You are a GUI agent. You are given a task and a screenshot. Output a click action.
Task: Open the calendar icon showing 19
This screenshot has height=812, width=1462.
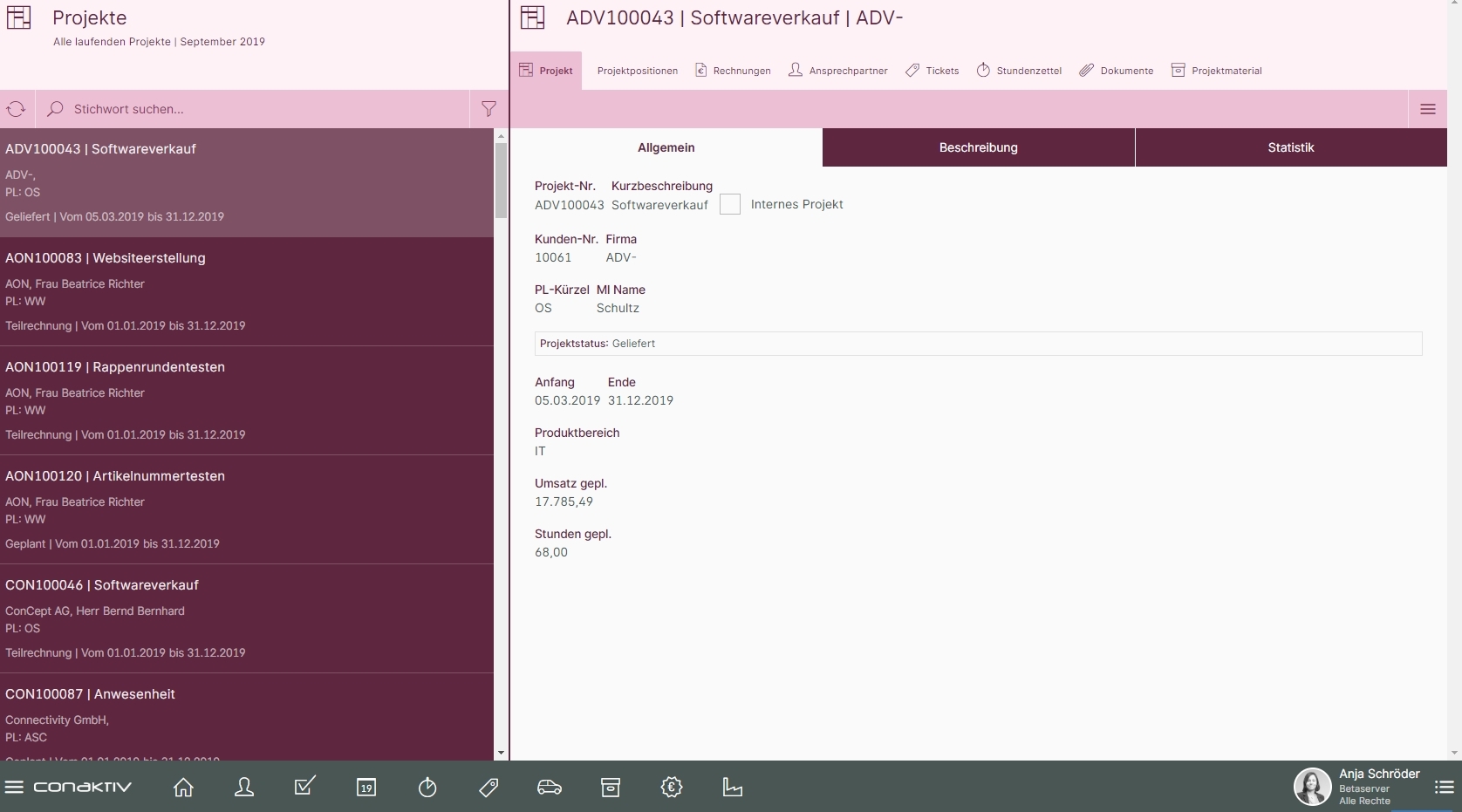pos(366,788)
